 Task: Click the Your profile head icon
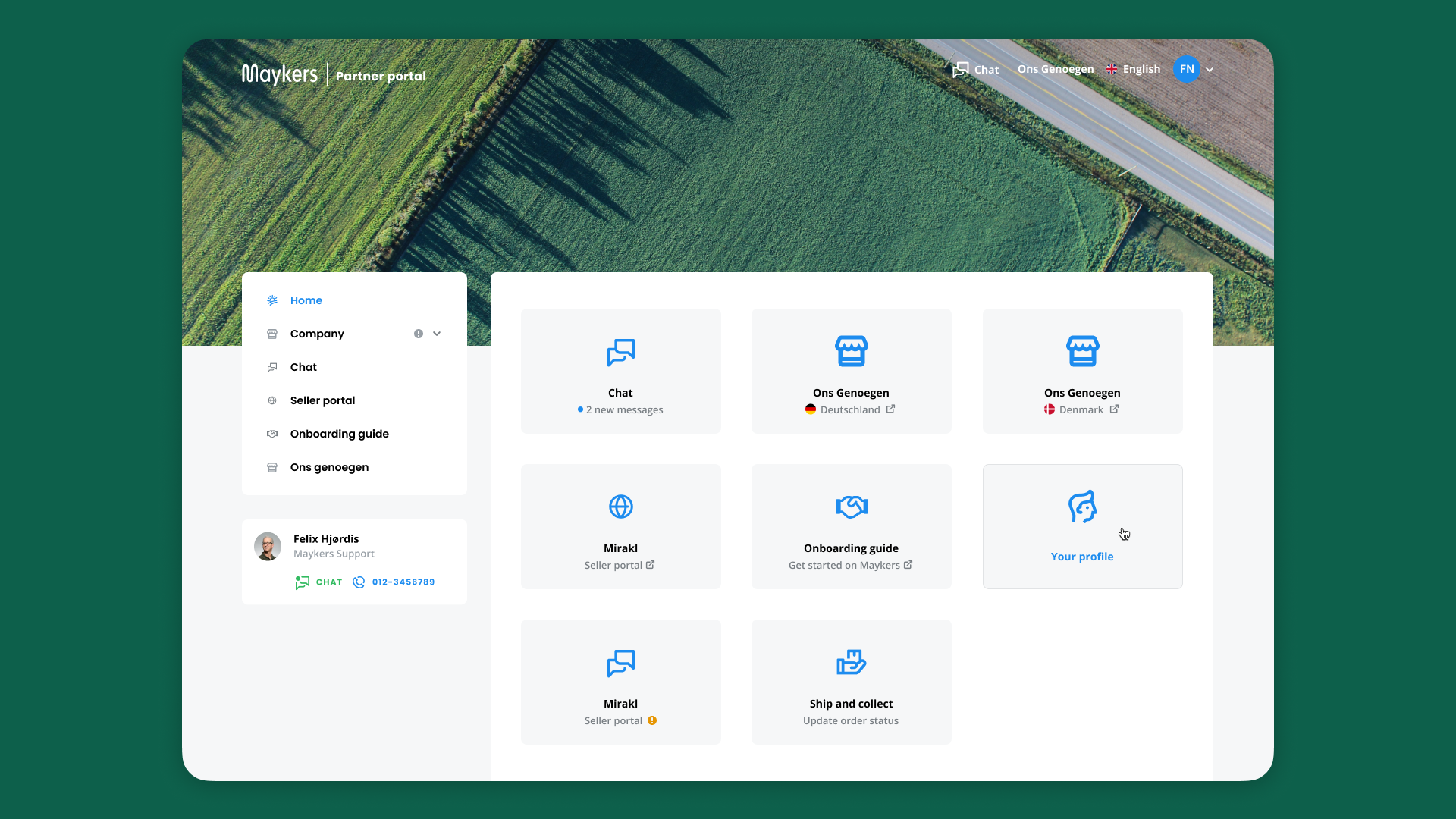[x=1082, y=507]
